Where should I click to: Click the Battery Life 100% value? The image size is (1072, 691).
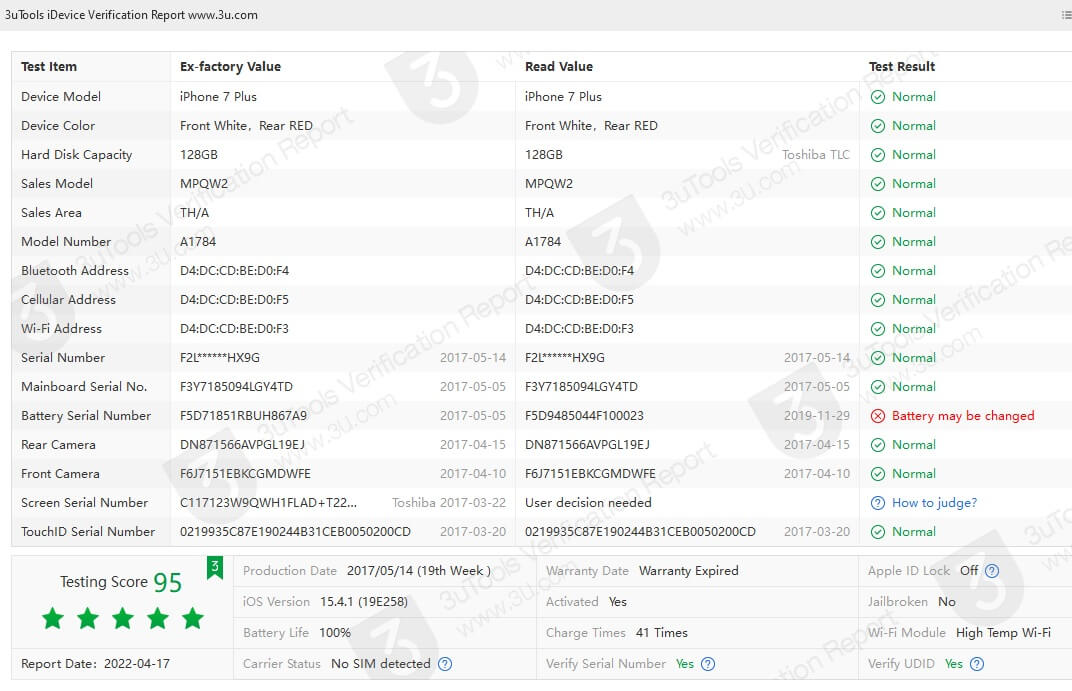334,632
